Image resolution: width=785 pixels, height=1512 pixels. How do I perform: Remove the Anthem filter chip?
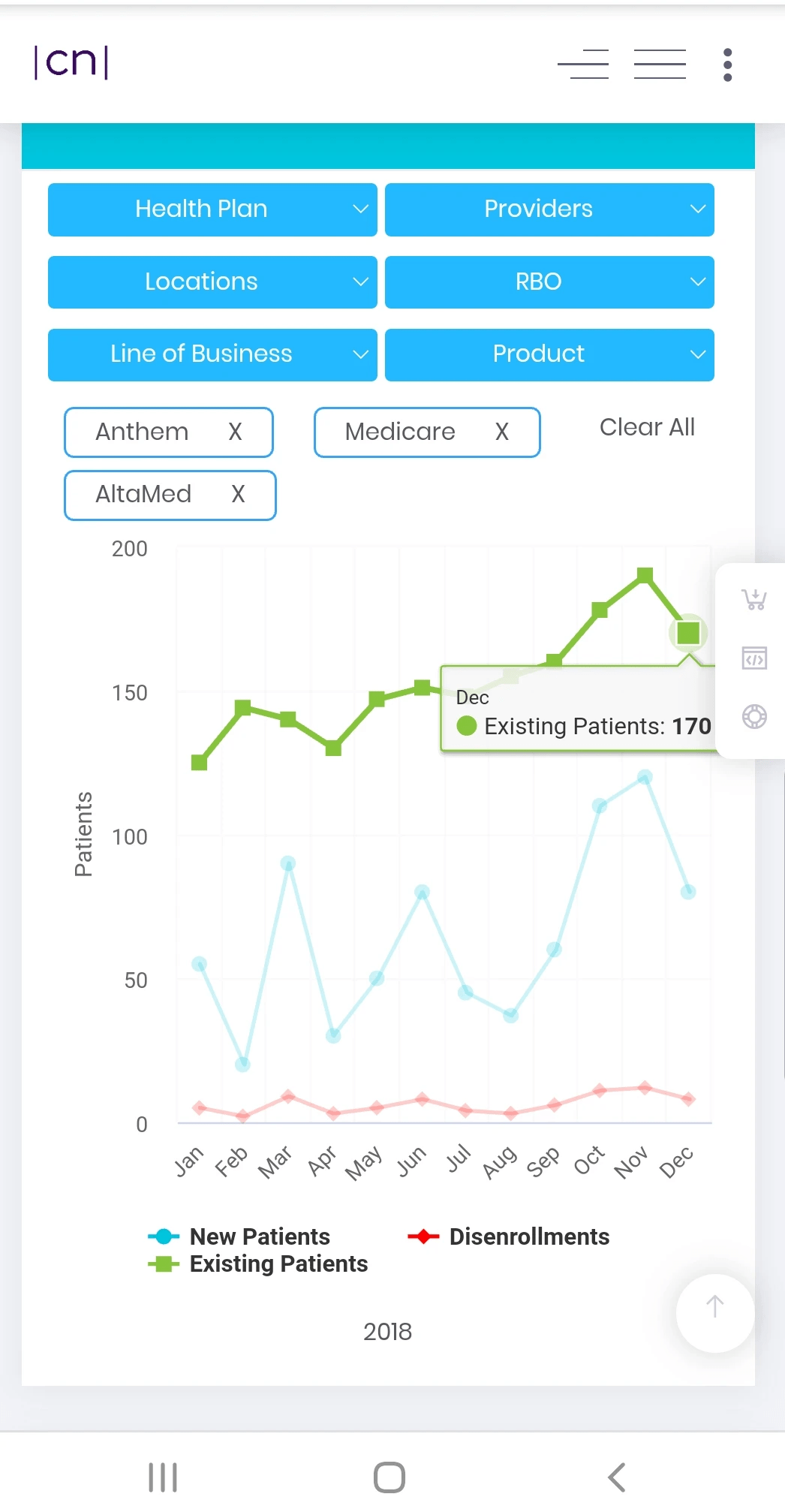(x=235, y=432)
